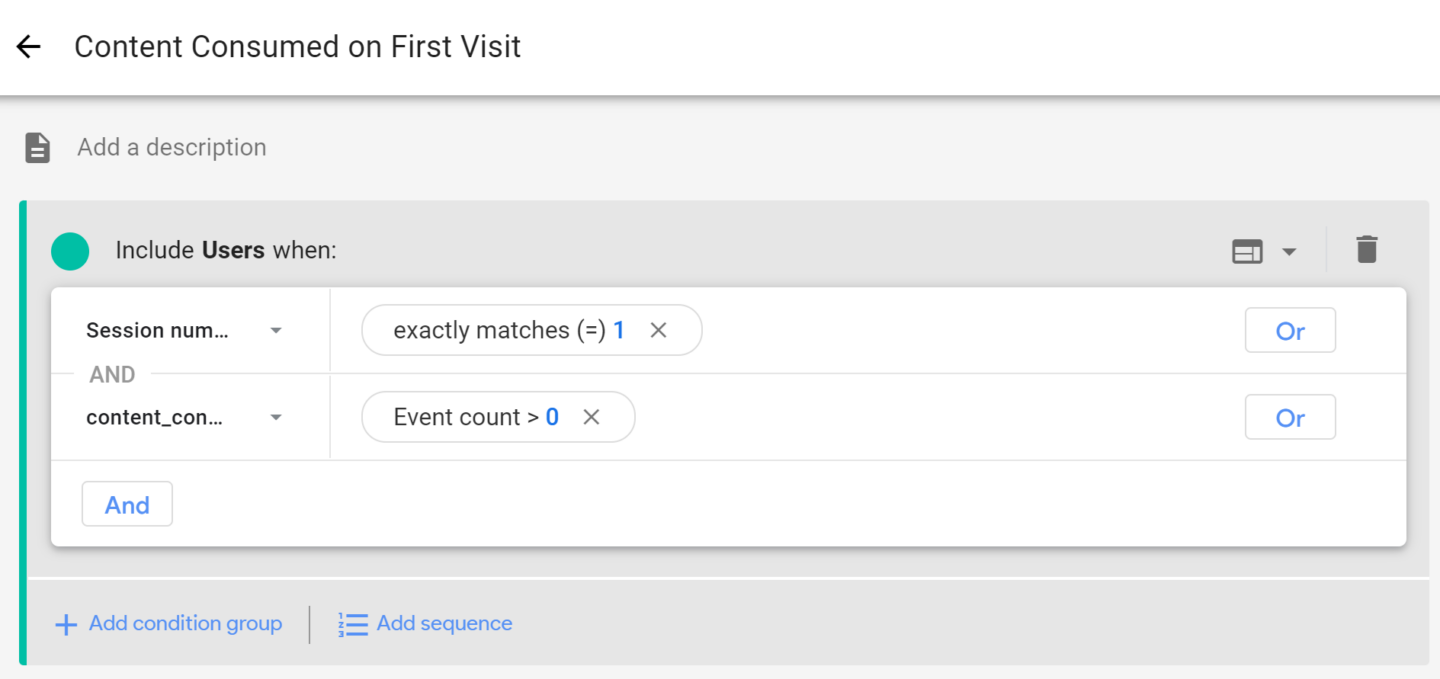Click the back arrow to exit segment editor

tap(28, 46)
